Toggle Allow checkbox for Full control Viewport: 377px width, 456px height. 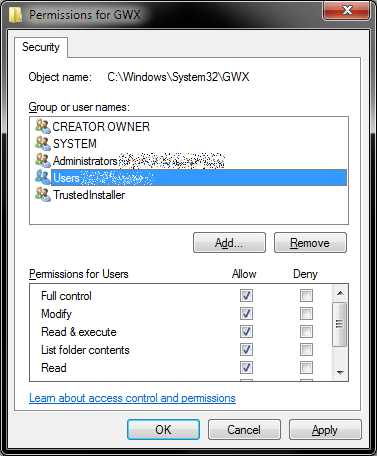pos(246,295)
